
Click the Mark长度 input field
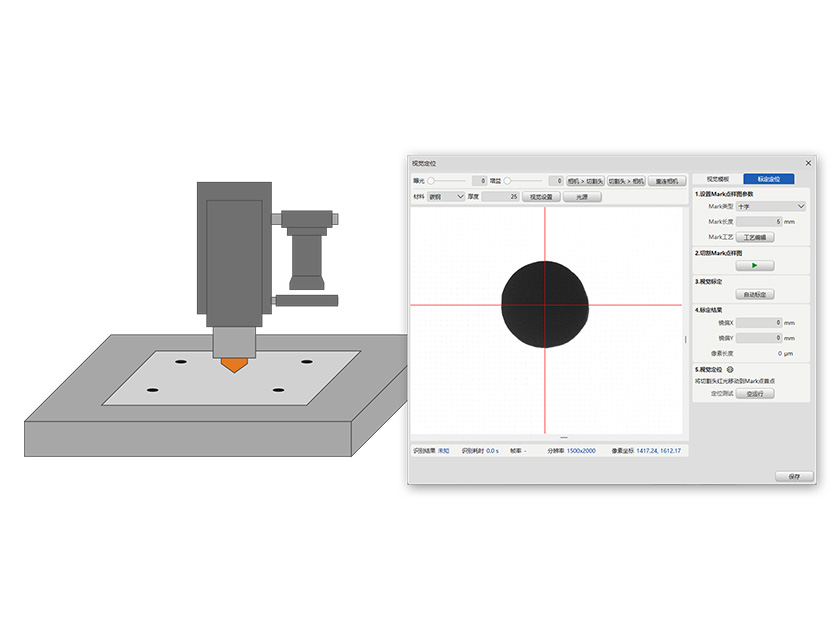[x=760, y=221]
